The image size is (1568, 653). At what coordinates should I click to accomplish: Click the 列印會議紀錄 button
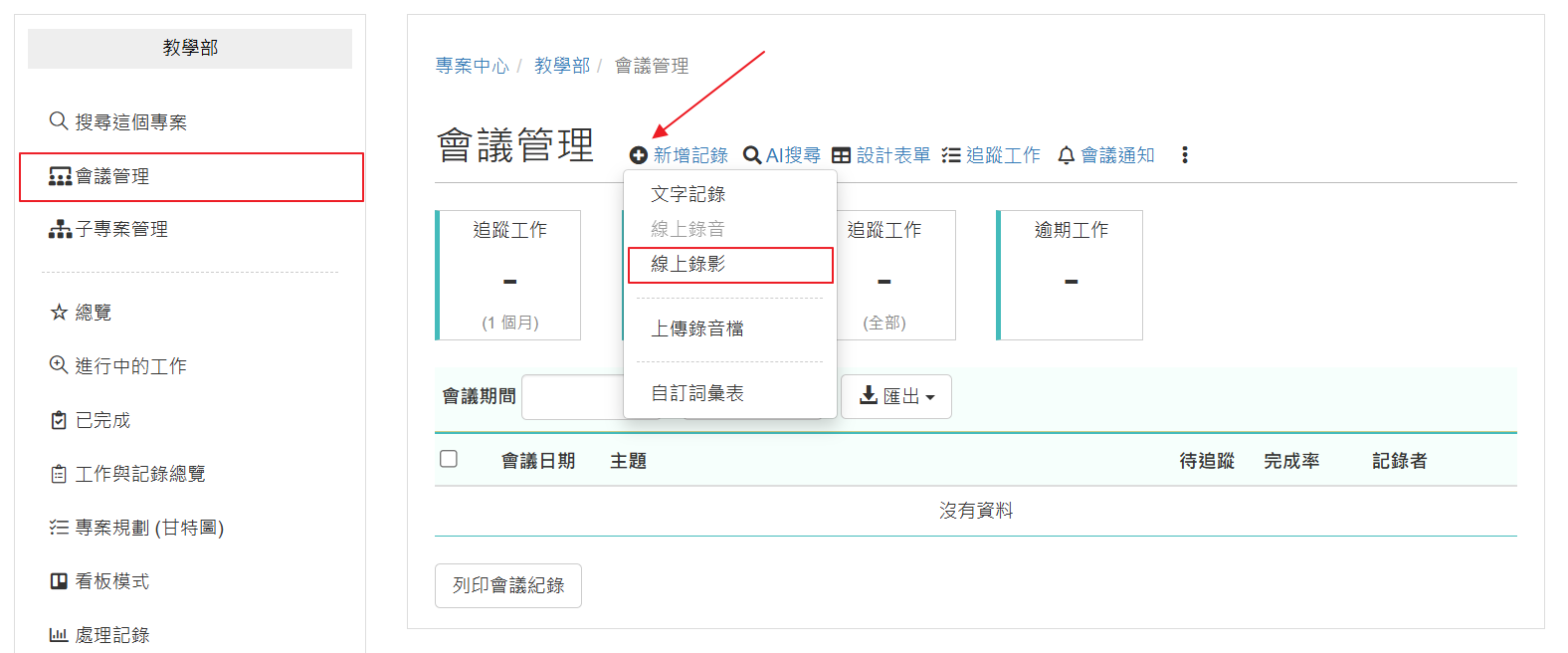(507, 585)
